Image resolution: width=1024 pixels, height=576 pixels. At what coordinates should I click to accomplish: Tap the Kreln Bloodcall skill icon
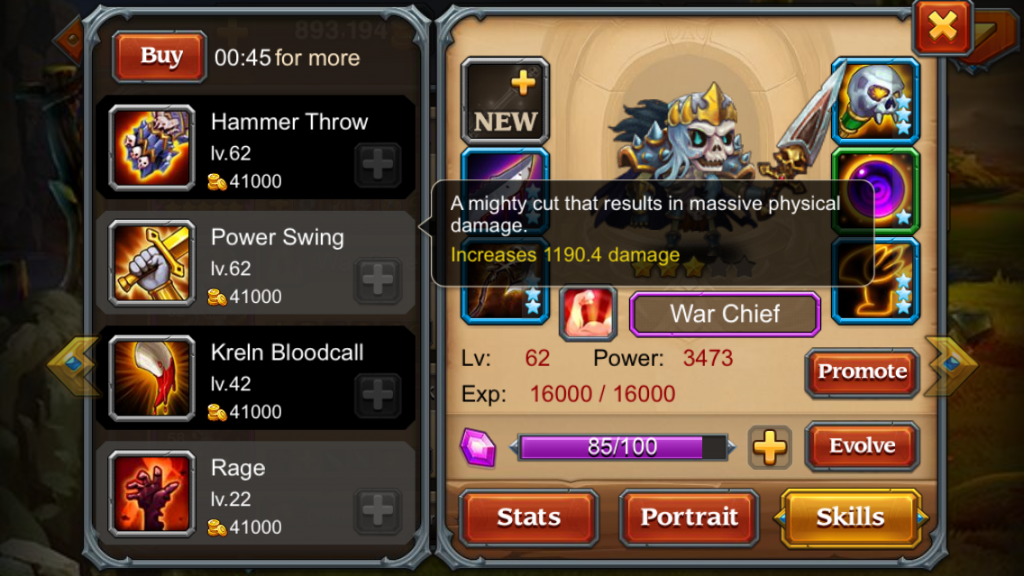pyautogui.click(x=152, y=378)
